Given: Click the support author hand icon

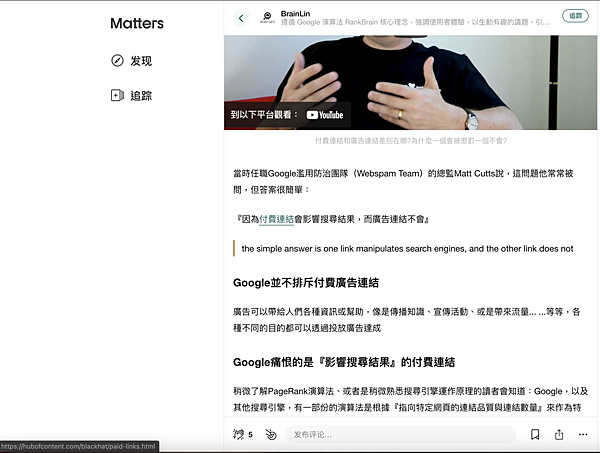Looking at the screenshot, I should pyautogui.click(x=271, y=434).
